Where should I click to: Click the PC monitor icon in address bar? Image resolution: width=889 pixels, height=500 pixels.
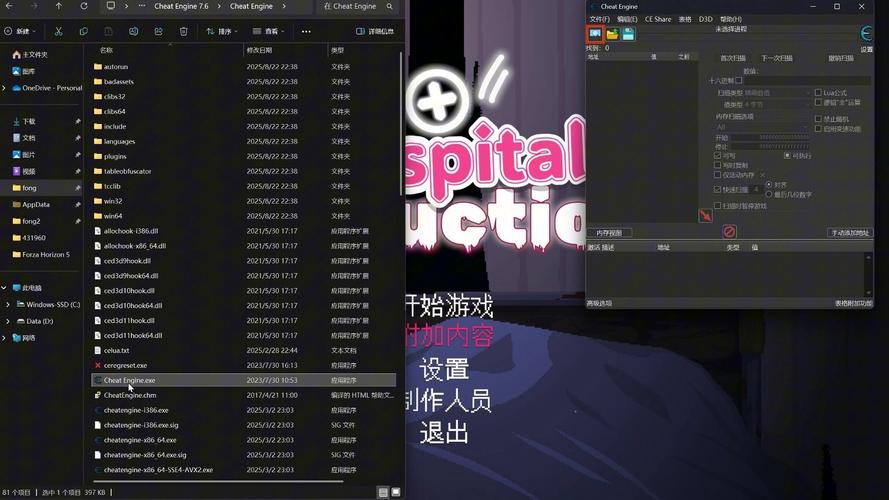(x=111, y=6)
